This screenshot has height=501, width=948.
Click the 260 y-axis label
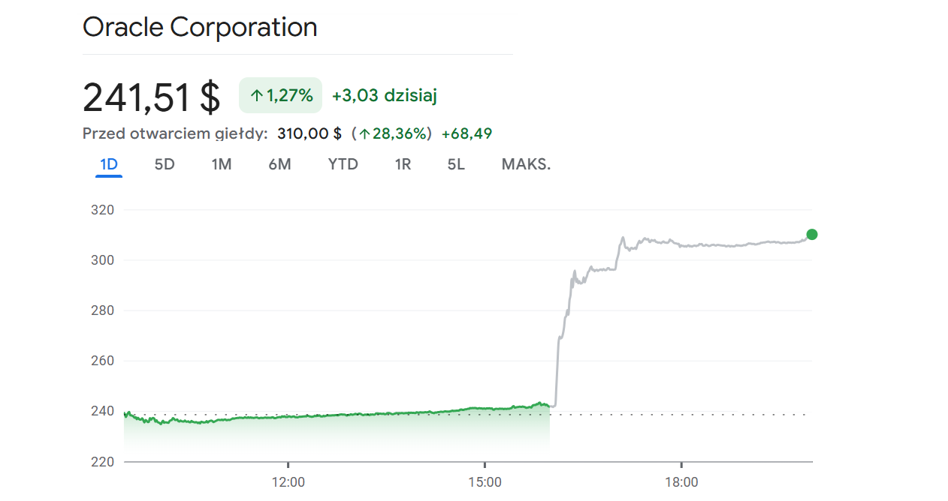point(102,361)
